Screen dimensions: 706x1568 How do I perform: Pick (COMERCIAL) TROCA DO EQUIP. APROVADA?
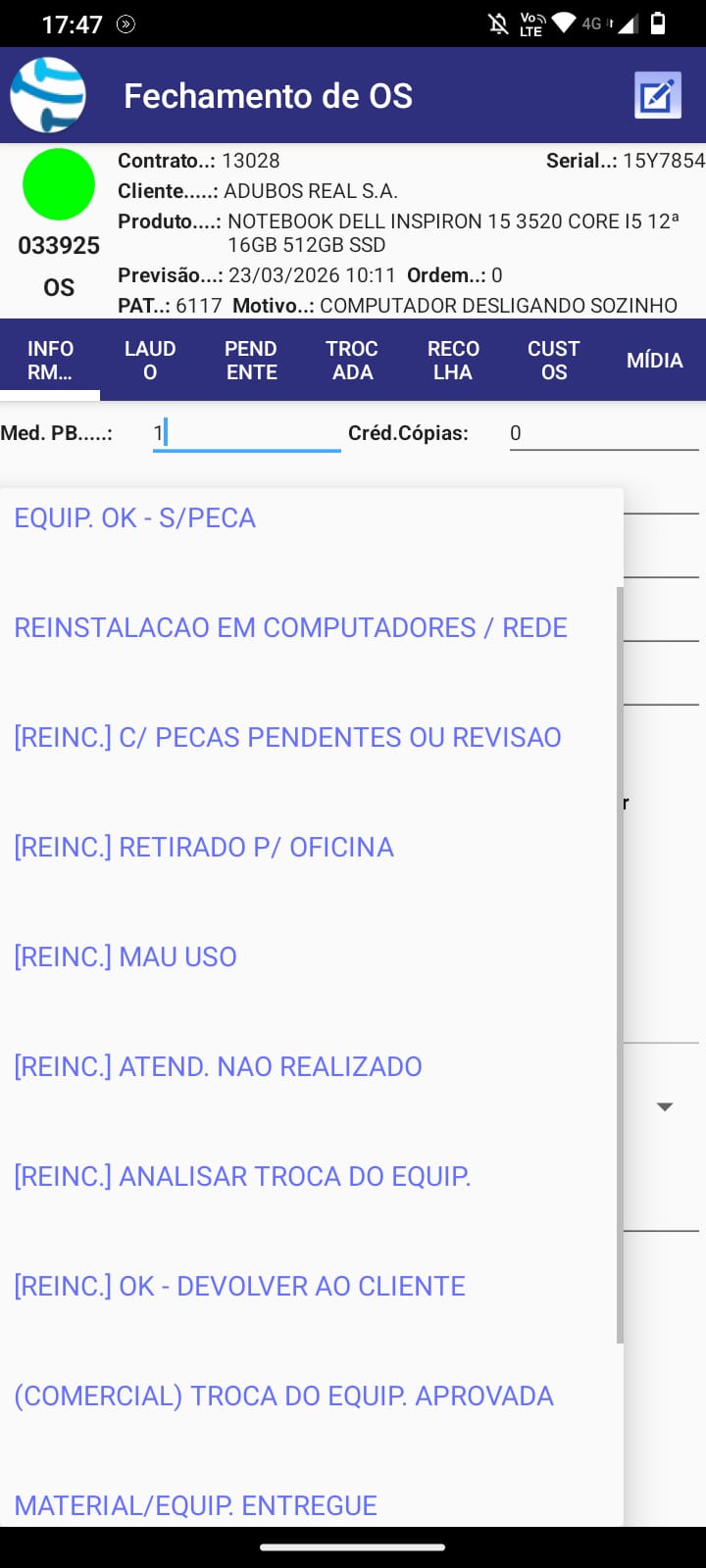283,1396
